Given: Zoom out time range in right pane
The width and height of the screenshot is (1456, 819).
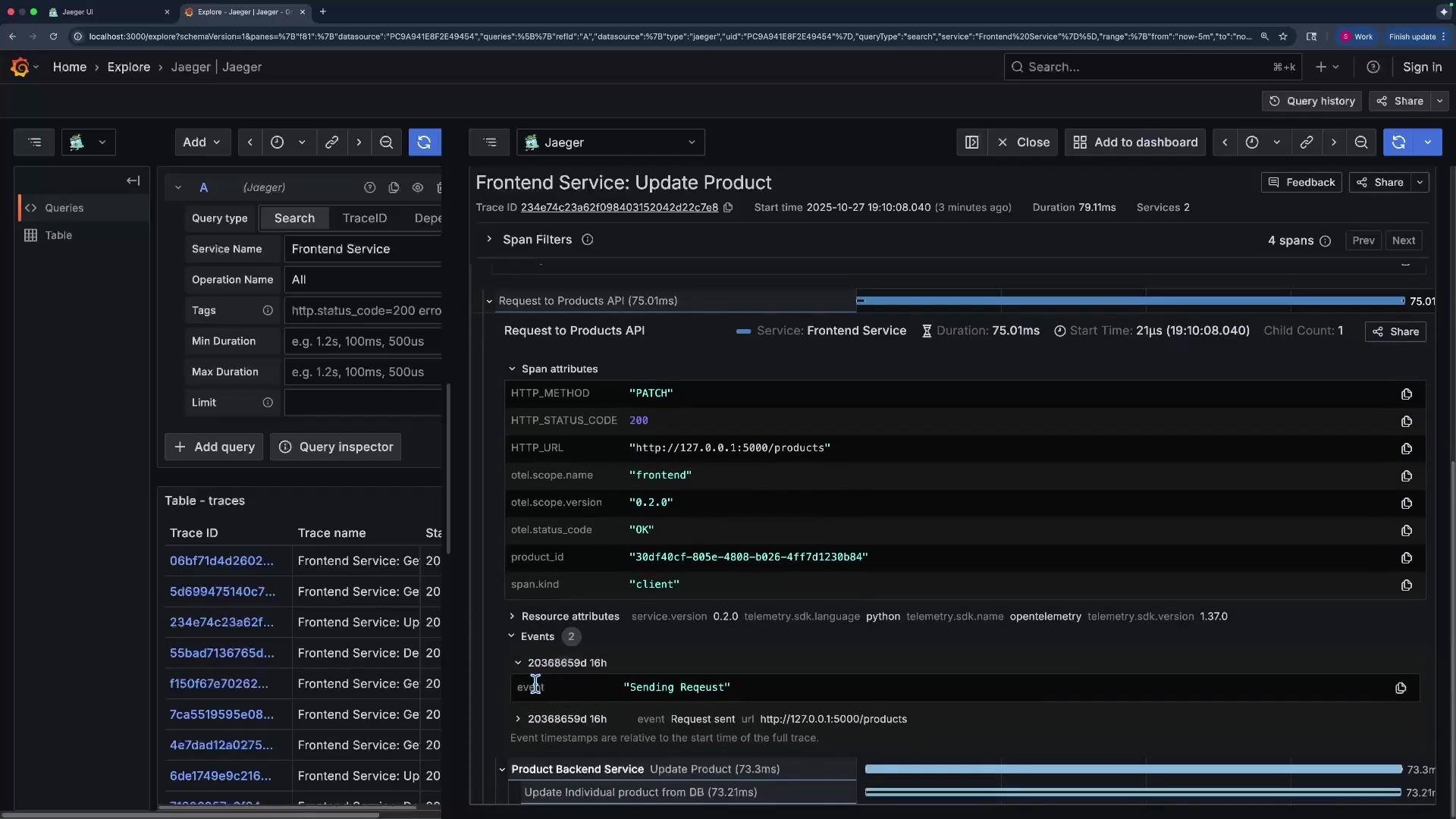Looking at the screenshot, I should pos(1361,143).
